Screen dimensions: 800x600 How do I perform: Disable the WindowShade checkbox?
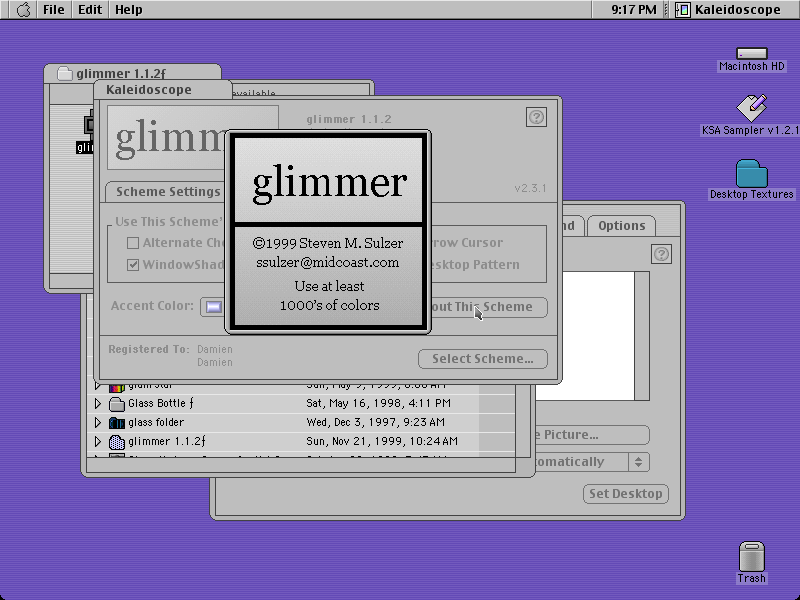click(133, 265)
